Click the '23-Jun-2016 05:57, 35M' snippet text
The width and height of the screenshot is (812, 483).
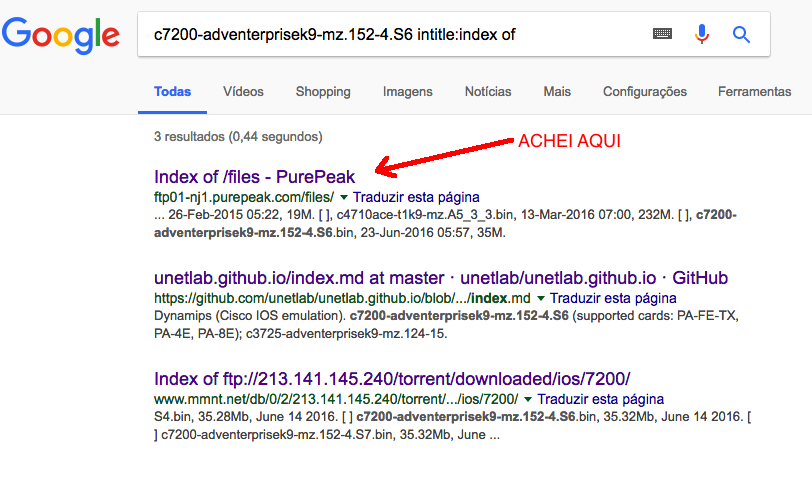click(x=433, y=232)
